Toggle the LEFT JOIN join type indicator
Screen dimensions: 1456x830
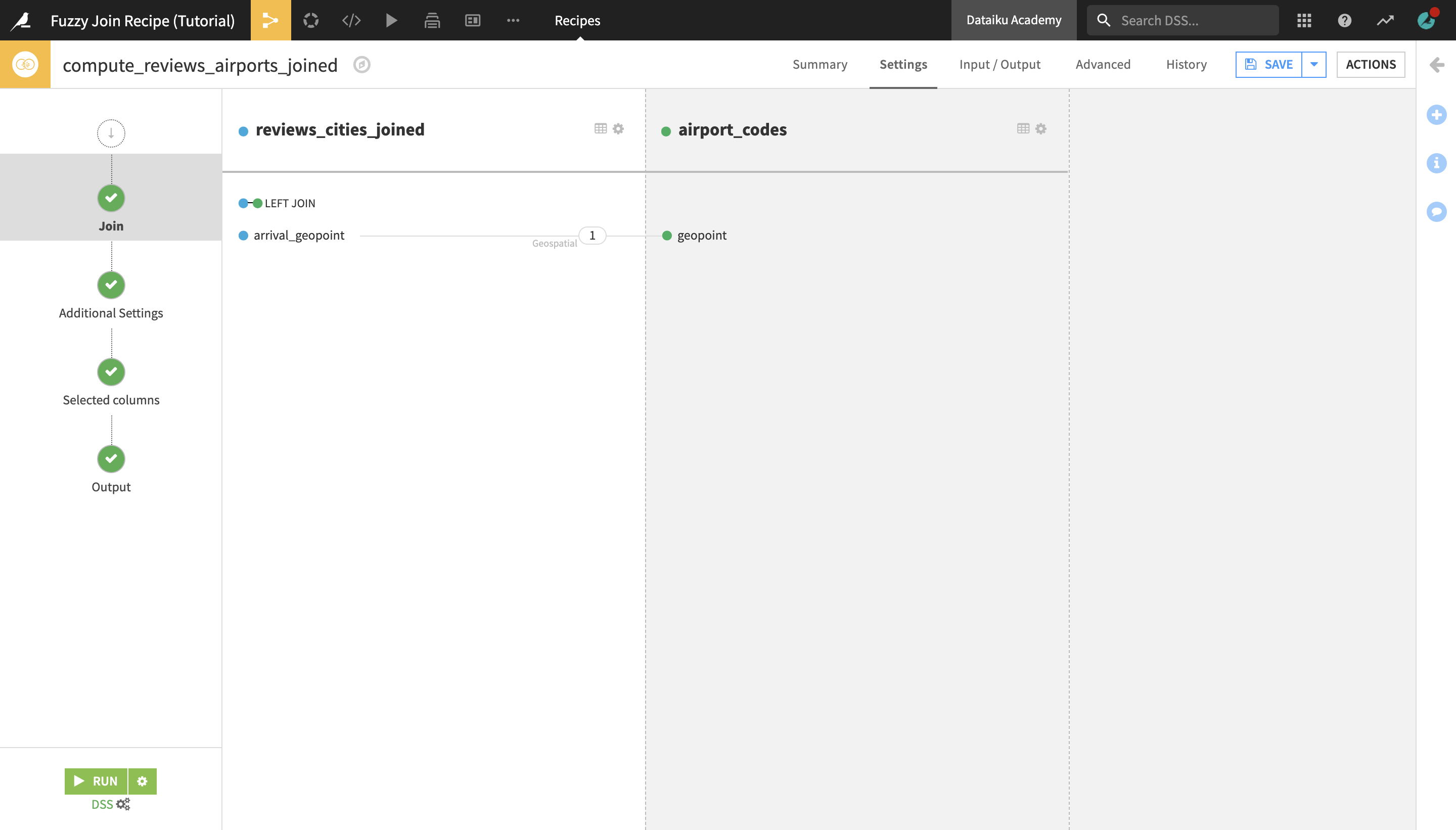(249, 203)
